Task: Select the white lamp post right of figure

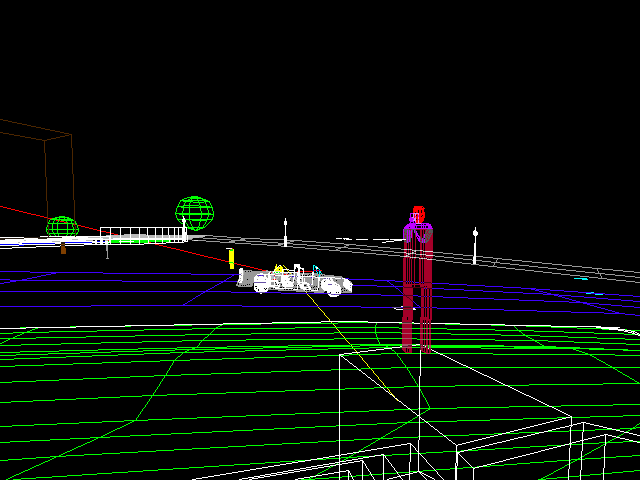Action: tap(475, 245)
